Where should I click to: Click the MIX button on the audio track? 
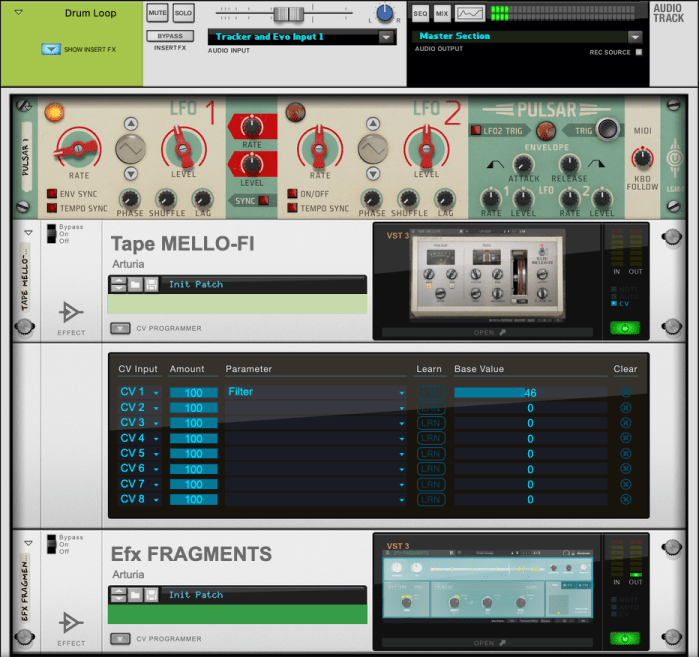click(442, 13)
